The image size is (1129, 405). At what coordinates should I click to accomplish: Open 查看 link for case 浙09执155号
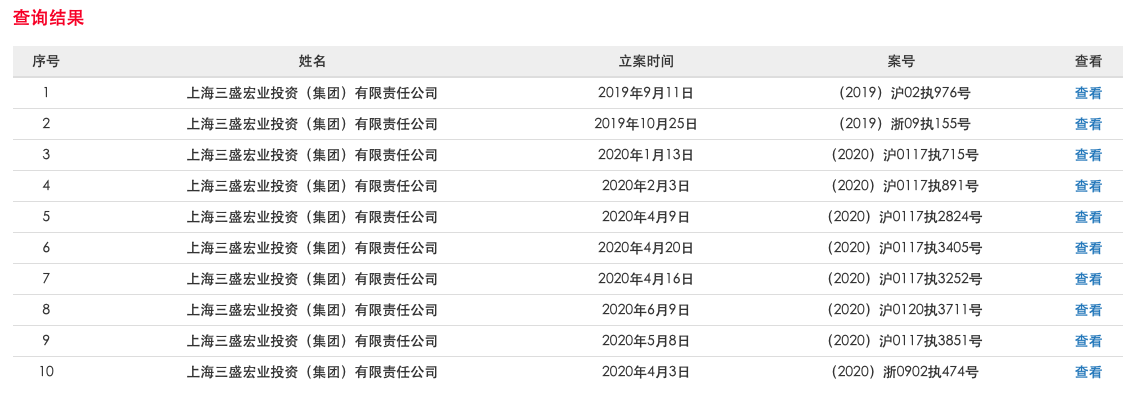tap(1088, 124)
